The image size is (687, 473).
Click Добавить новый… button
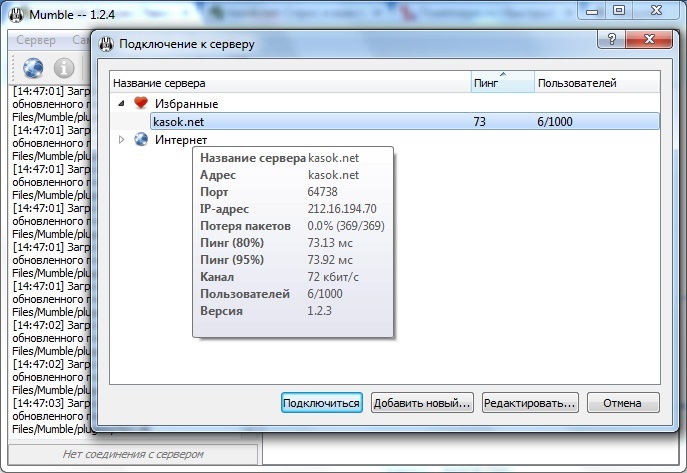pos(422,402)
